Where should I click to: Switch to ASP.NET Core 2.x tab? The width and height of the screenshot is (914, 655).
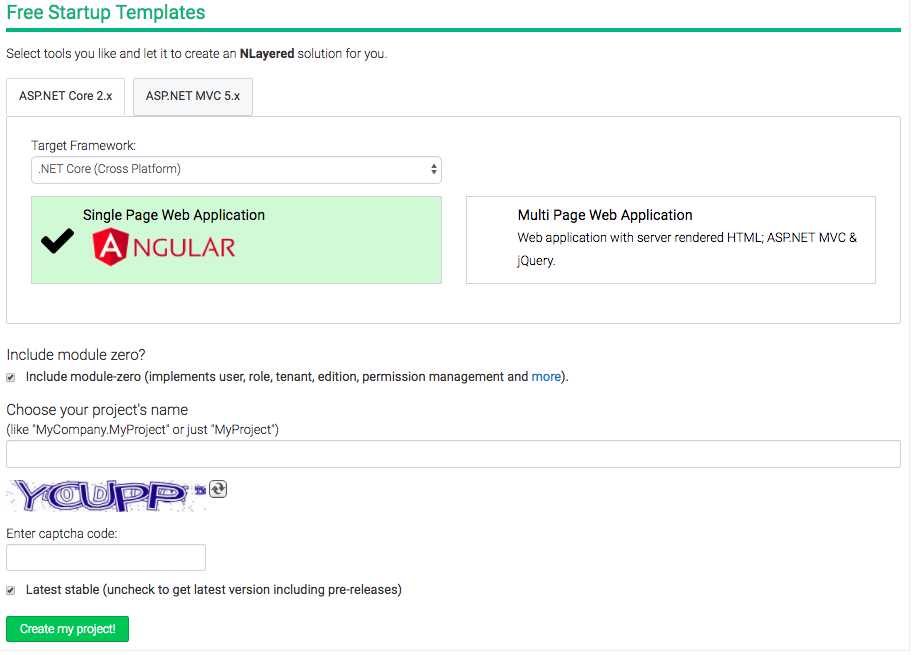(65, 96)
